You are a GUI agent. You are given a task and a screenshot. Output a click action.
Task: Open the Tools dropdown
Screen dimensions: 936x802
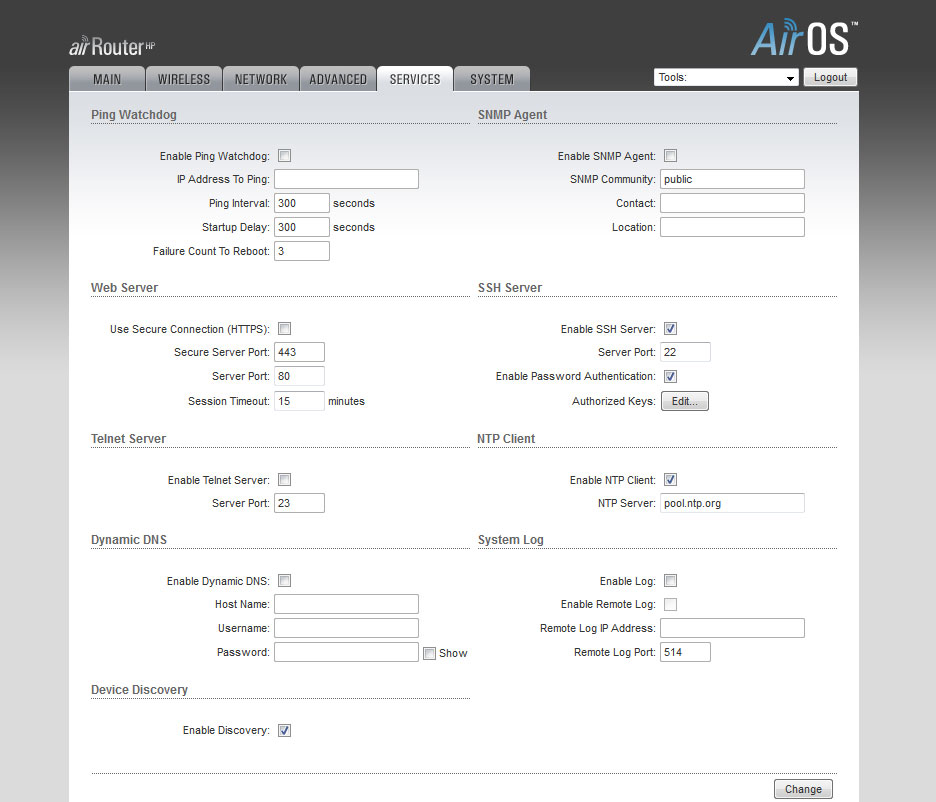coord(726,76)
